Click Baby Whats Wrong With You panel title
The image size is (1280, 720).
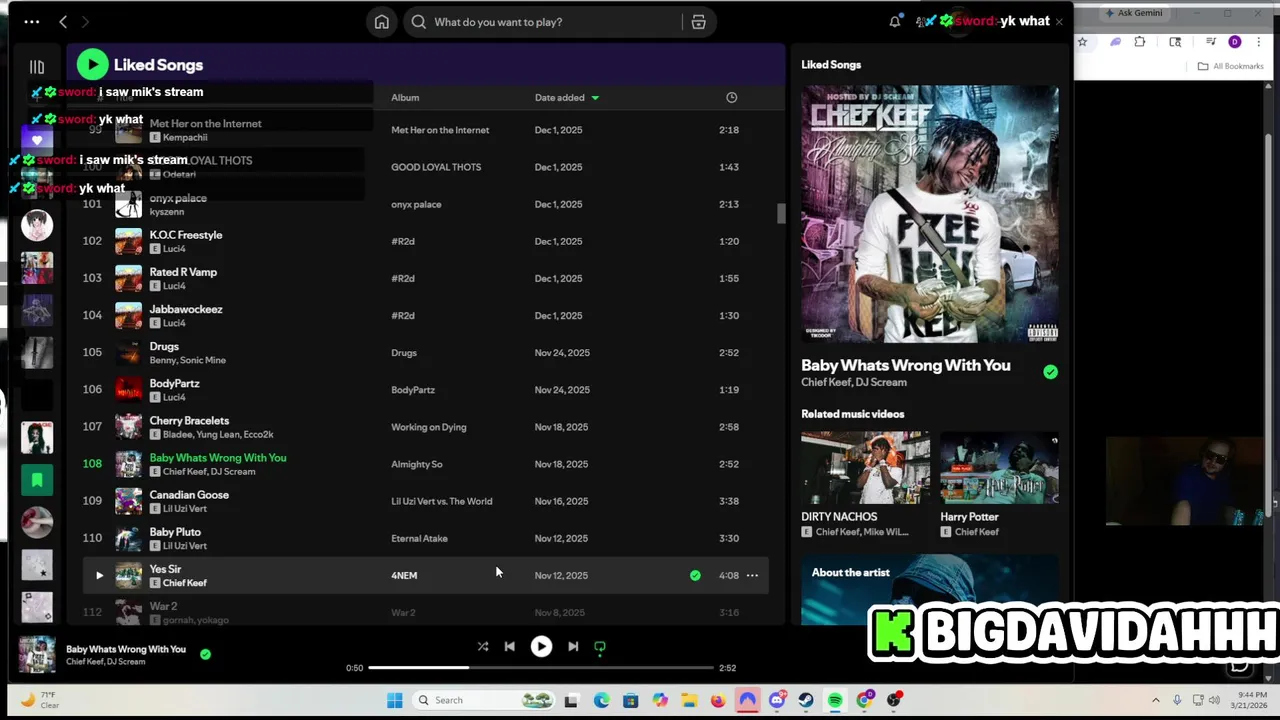pos(906,366)
